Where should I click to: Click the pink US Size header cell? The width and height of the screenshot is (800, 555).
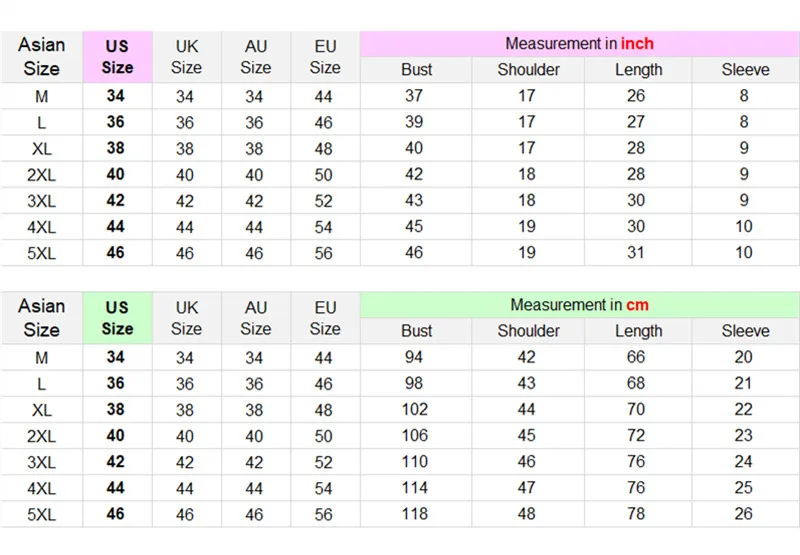click(x=117, y=57)
